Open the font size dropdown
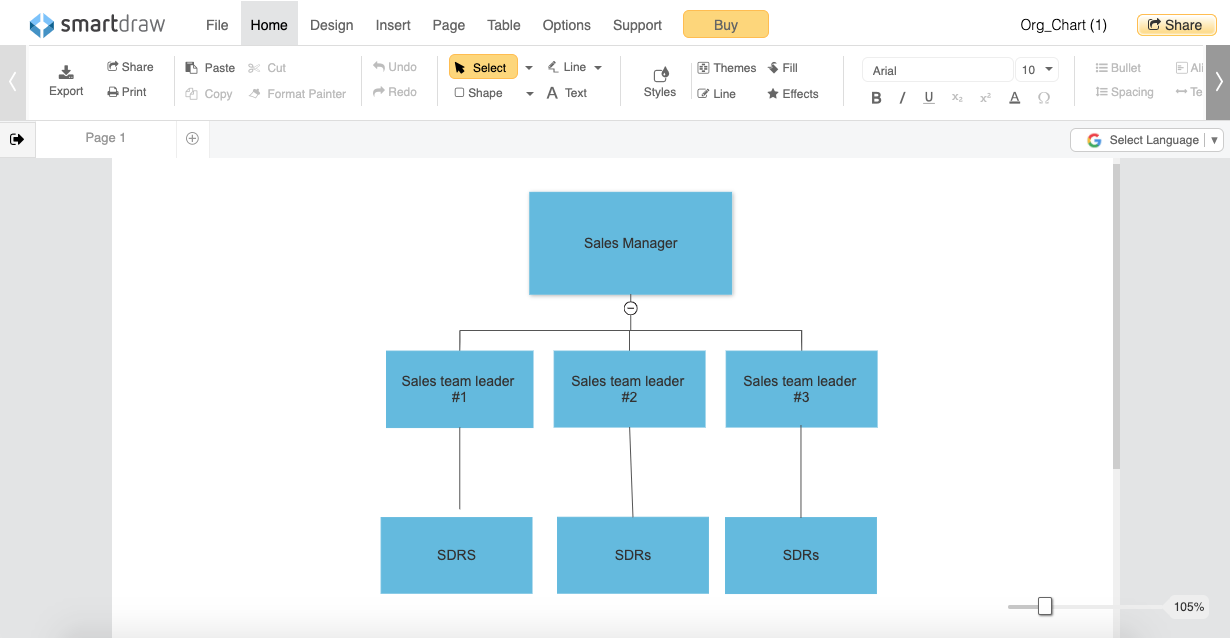1230x638 pixels. pyautogui.click(x=1037, y=70)
